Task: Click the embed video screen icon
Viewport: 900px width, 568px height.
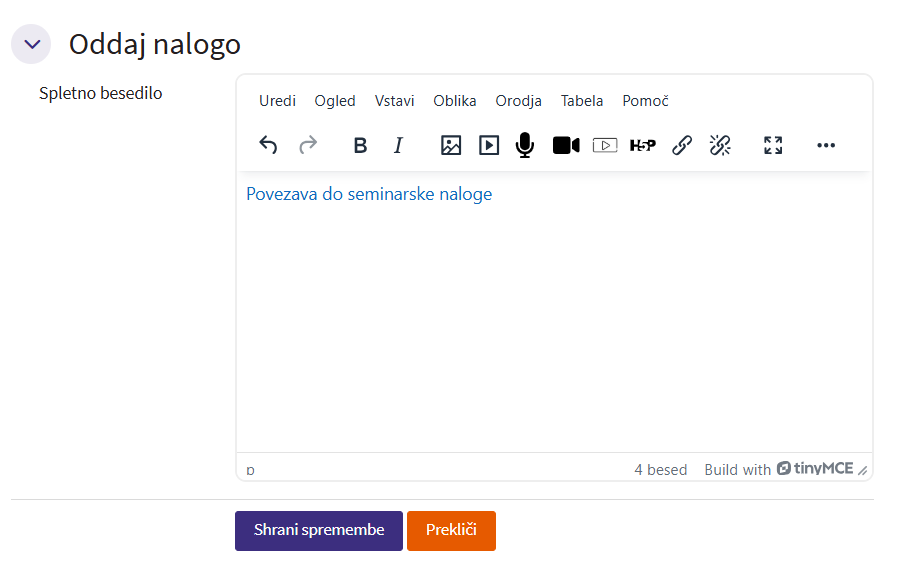Action: coord(605,145)
